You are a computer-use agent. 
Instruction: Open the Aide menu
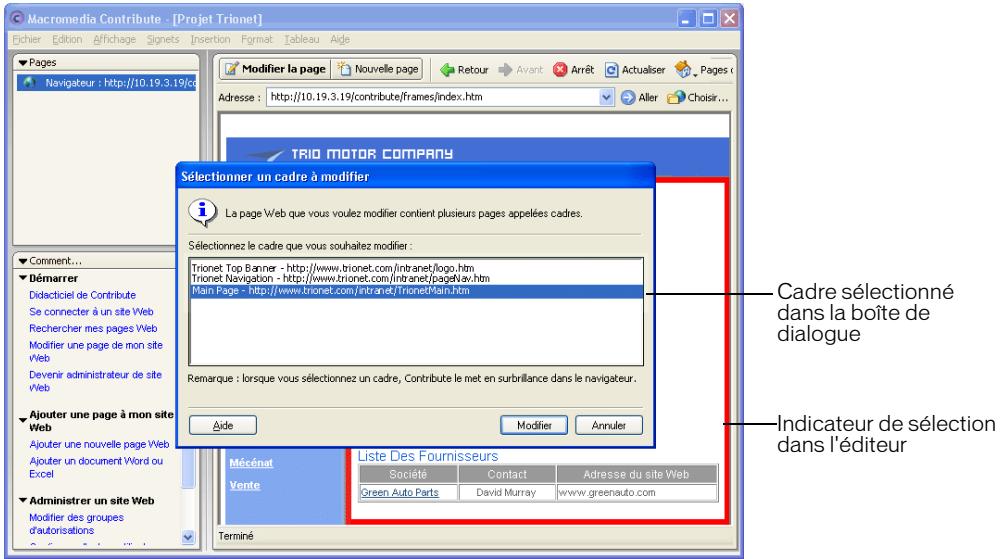click(x=340, y=40)
